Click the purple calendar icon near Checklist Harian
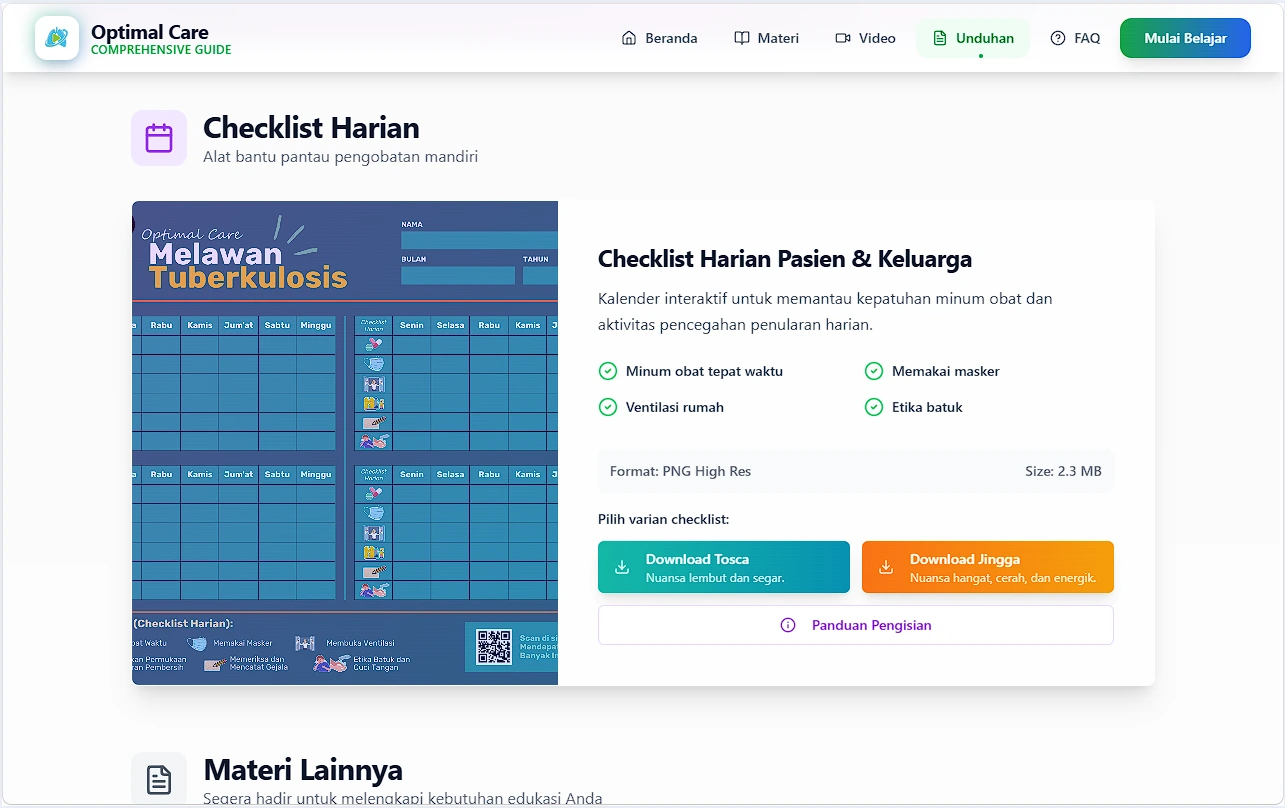 tap(159, 138)
